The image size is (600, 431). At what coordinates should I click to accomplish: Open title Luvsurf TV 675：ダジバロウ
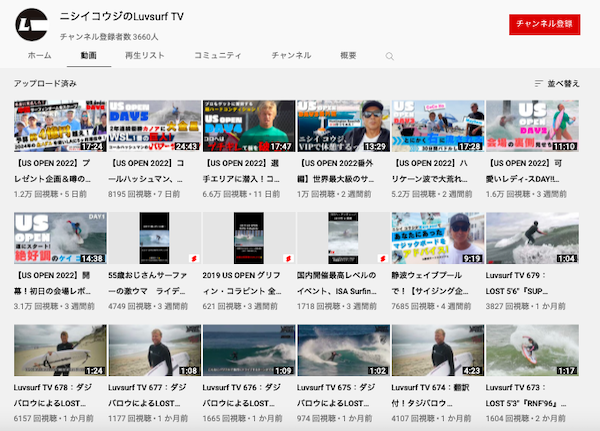(336, 395)
